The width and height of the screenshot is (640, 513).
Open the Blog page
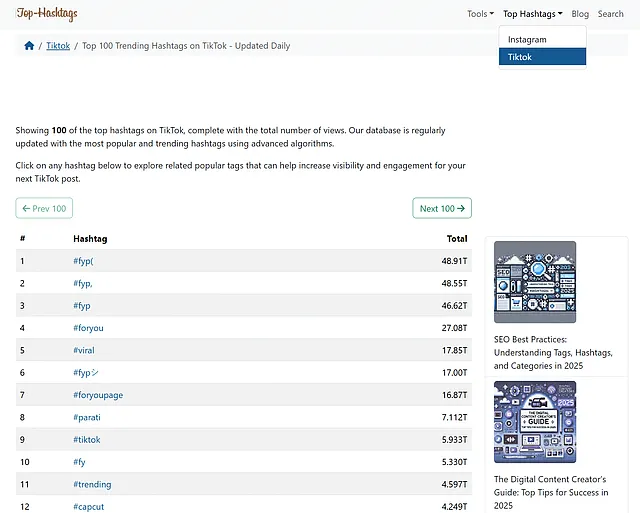pyautogui.click(x=580, y=14)
